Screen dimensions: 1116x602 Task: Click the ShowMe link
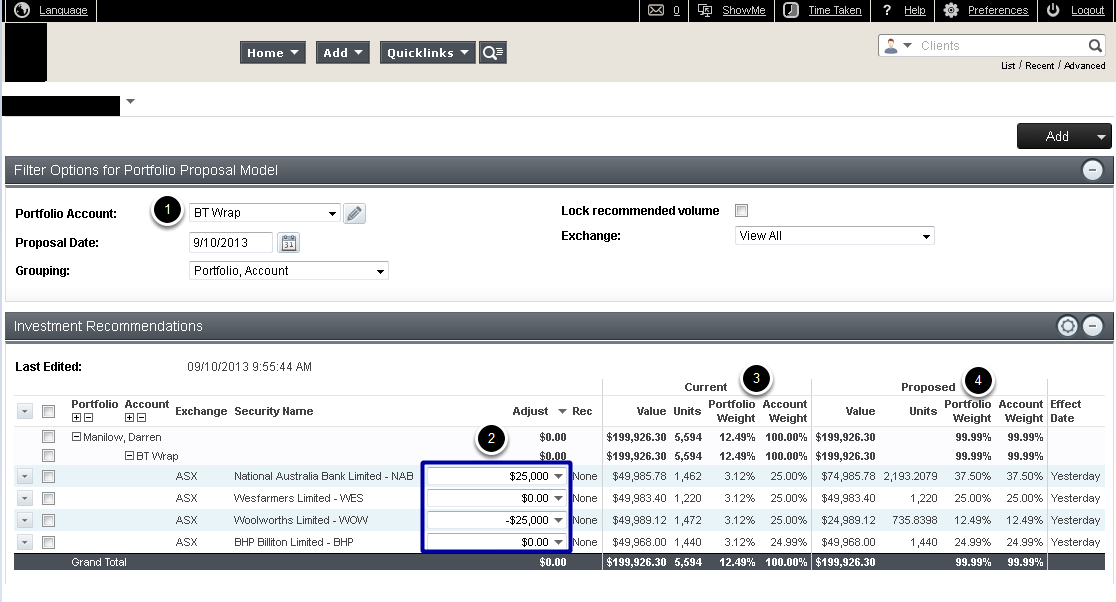744,10
